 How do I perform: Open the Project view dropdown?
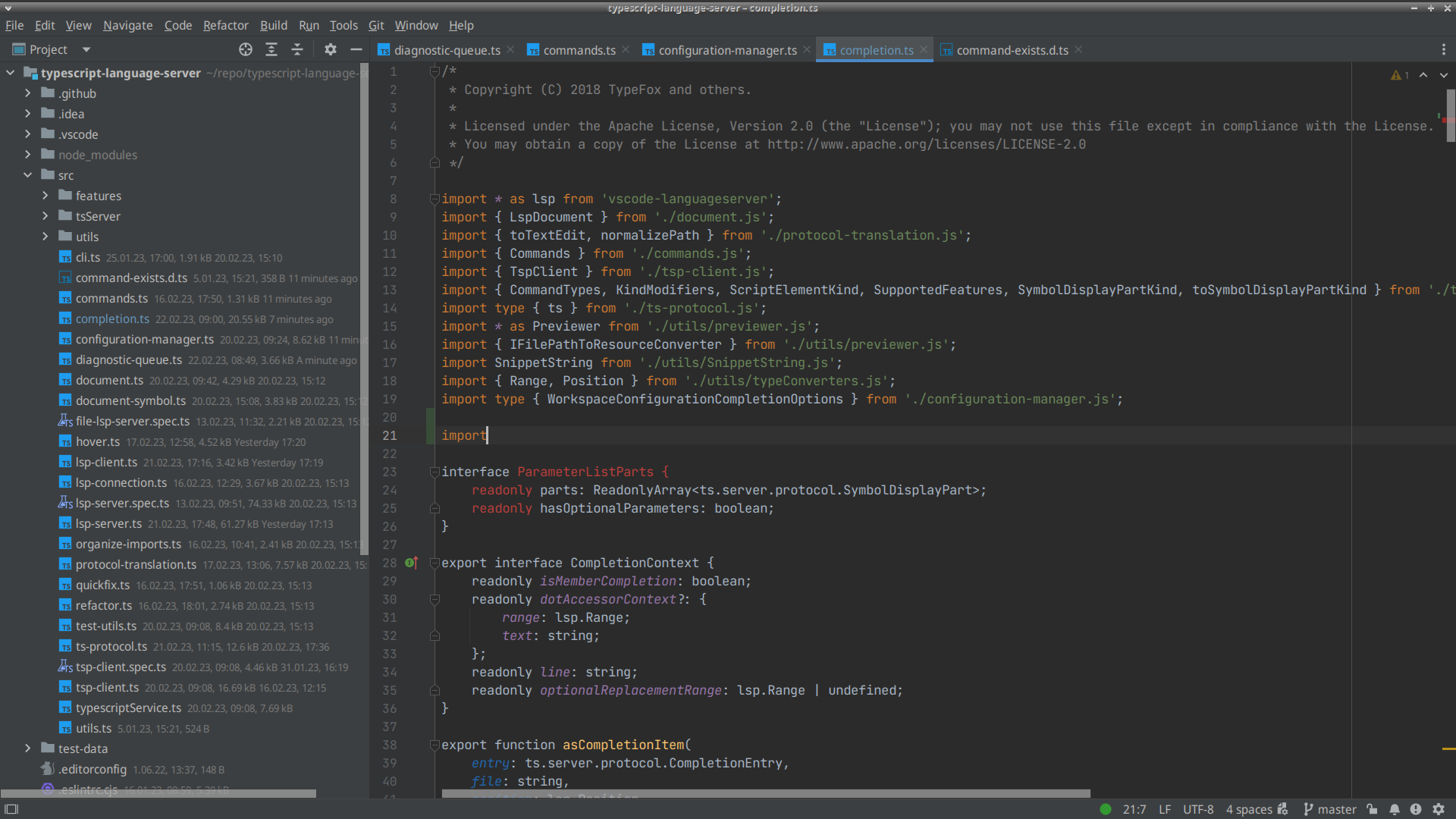pyautogui.click(x=86, y=49)
